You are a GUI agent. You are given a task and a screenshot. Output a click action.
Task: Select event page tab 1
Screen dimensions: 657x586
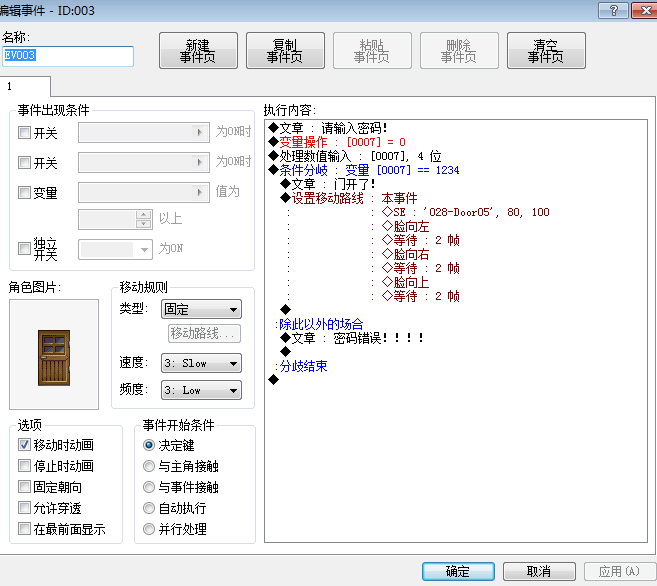click(25, 87)
